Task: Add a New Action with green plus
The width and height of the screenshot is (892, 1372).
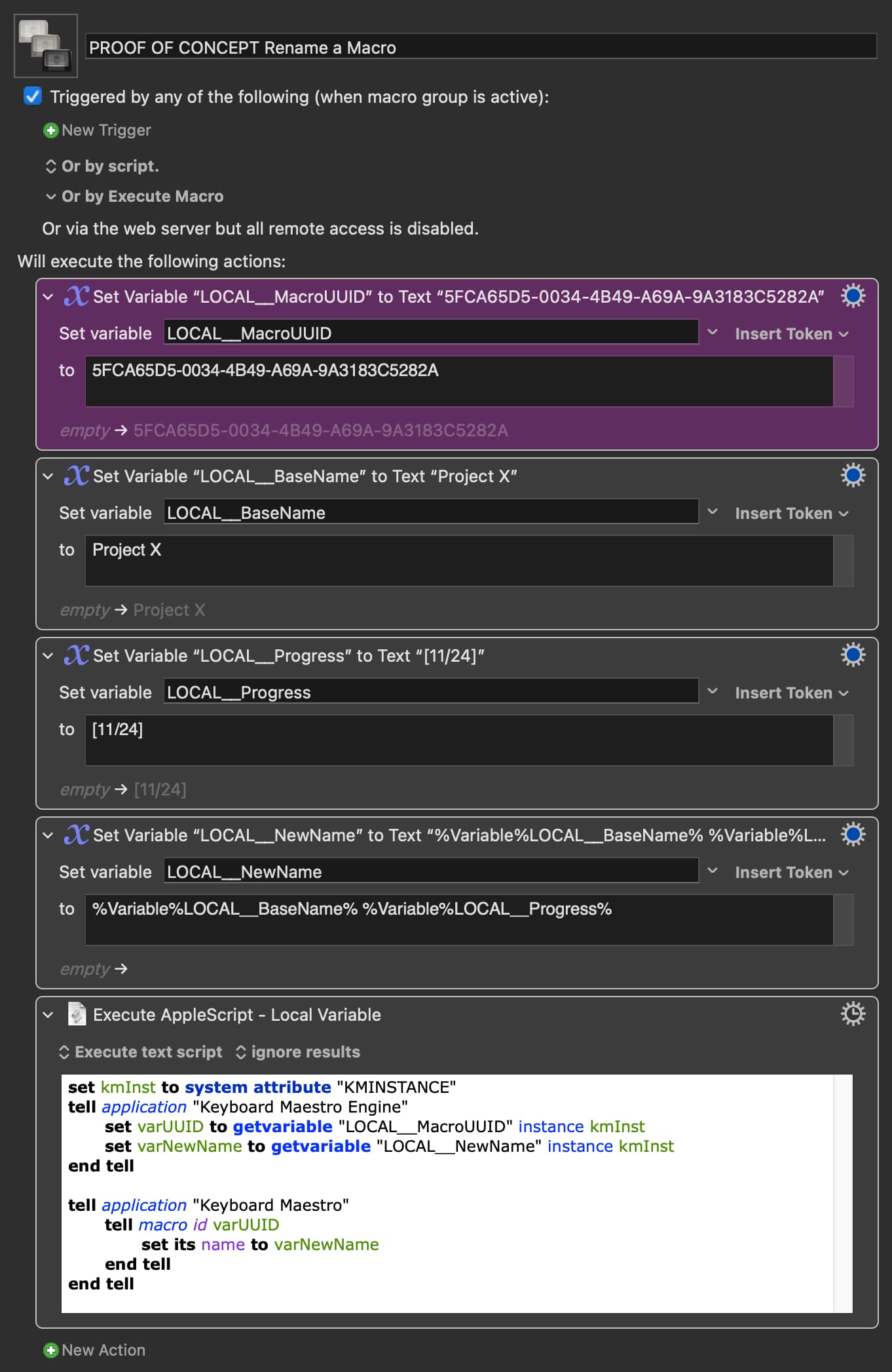Action: click(x=94, y=1350)
